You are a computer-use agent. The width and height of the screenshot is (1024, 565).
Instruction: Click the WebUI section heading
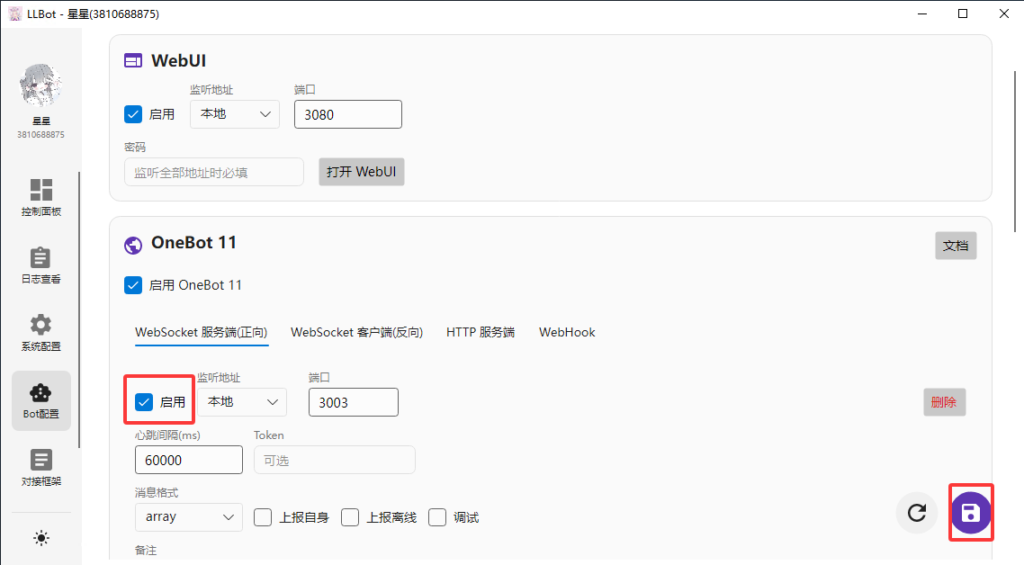(x=178, y=61)
